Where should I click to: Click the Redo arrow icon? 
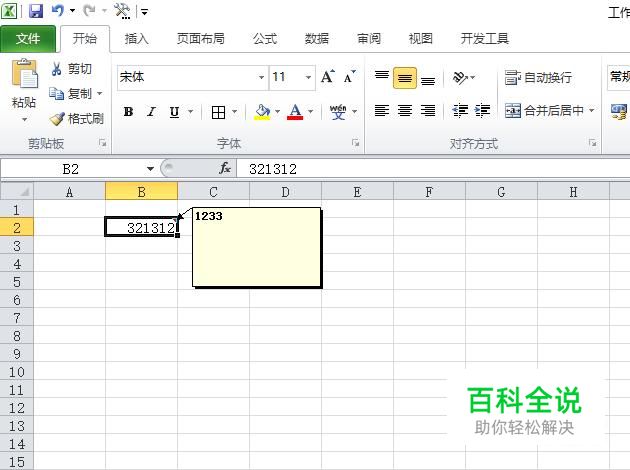89,10
